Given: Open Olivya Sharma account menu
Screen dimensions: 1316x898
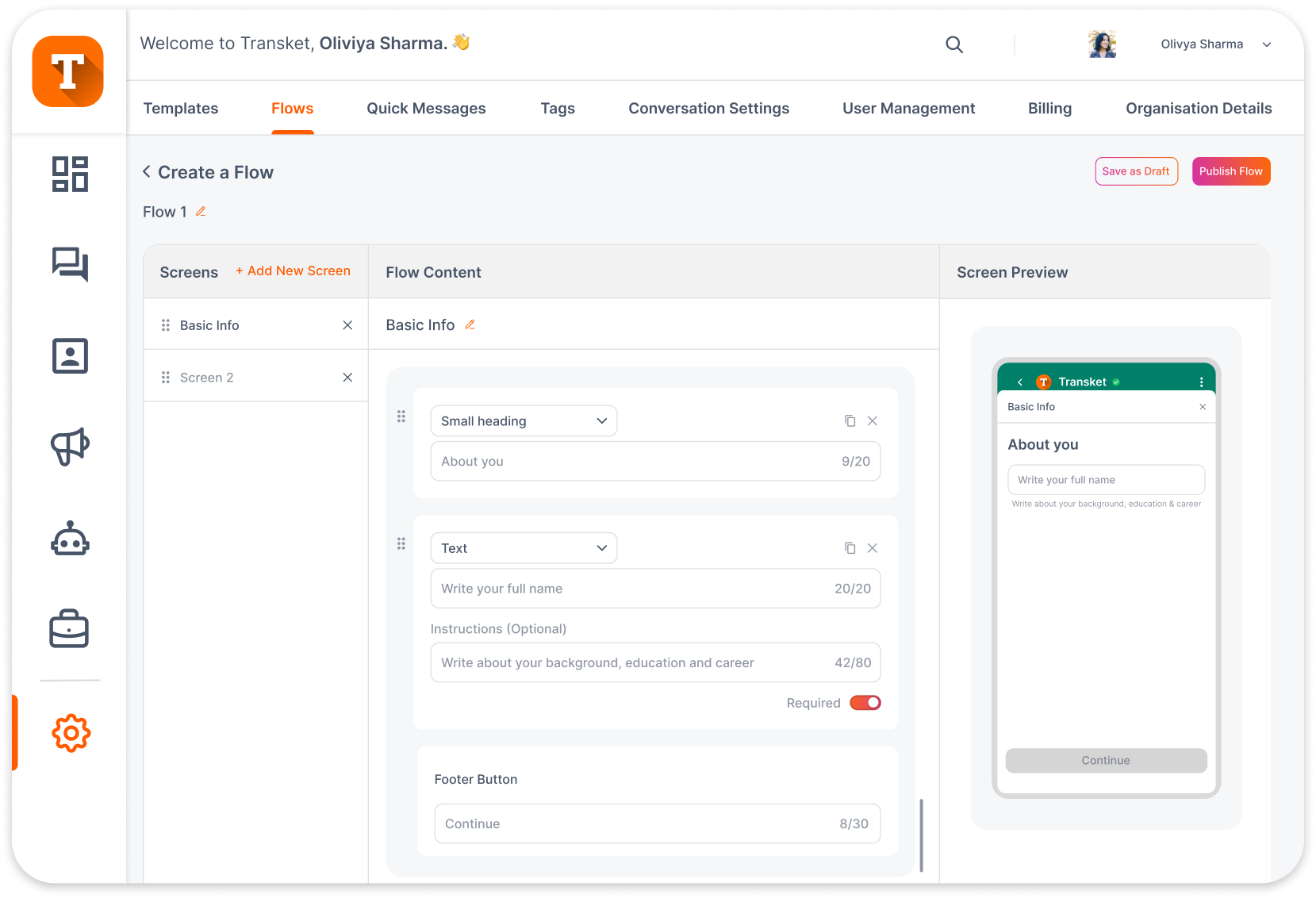Looking at the screenshot, I should pos(1266,44).
